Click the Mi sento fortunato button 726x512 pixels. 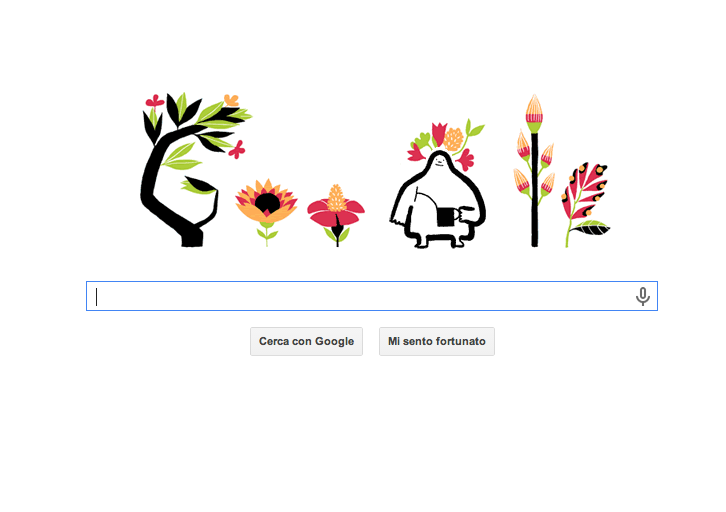(x=437, y=341)
